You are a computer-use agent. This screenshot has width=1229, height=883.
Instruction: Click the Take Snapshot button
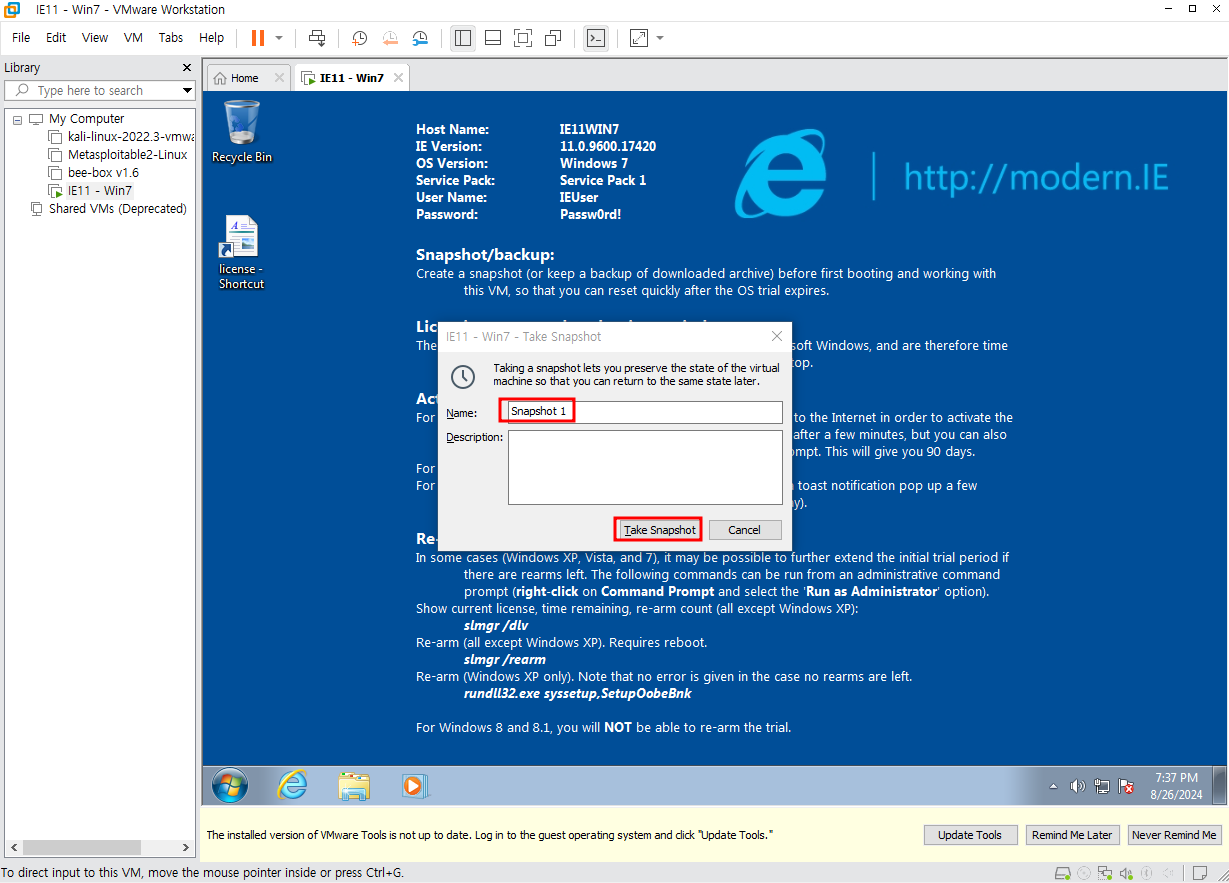pyautogui.click(x=657, y=530)
